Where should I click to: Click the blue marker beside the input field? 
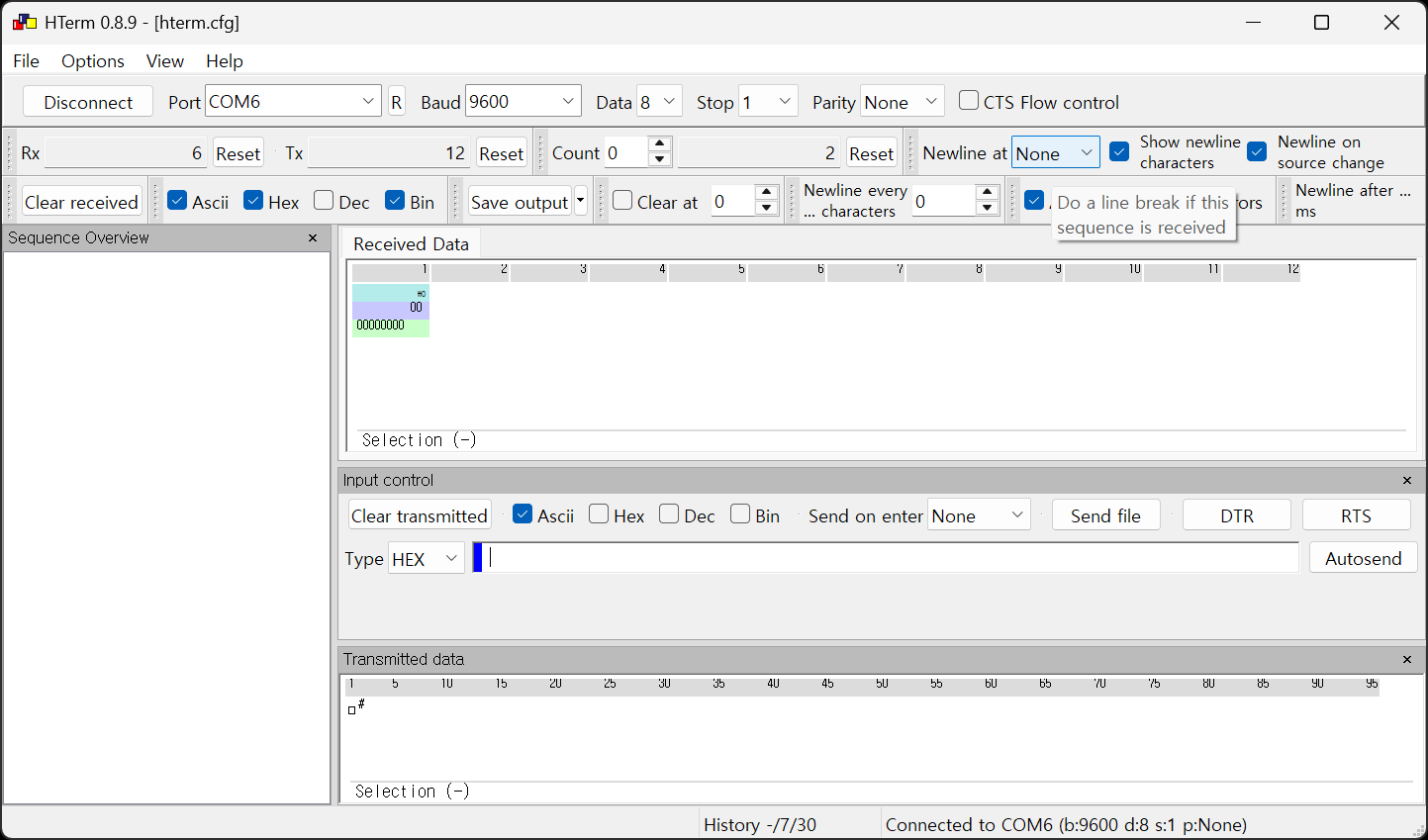(478, 558)
